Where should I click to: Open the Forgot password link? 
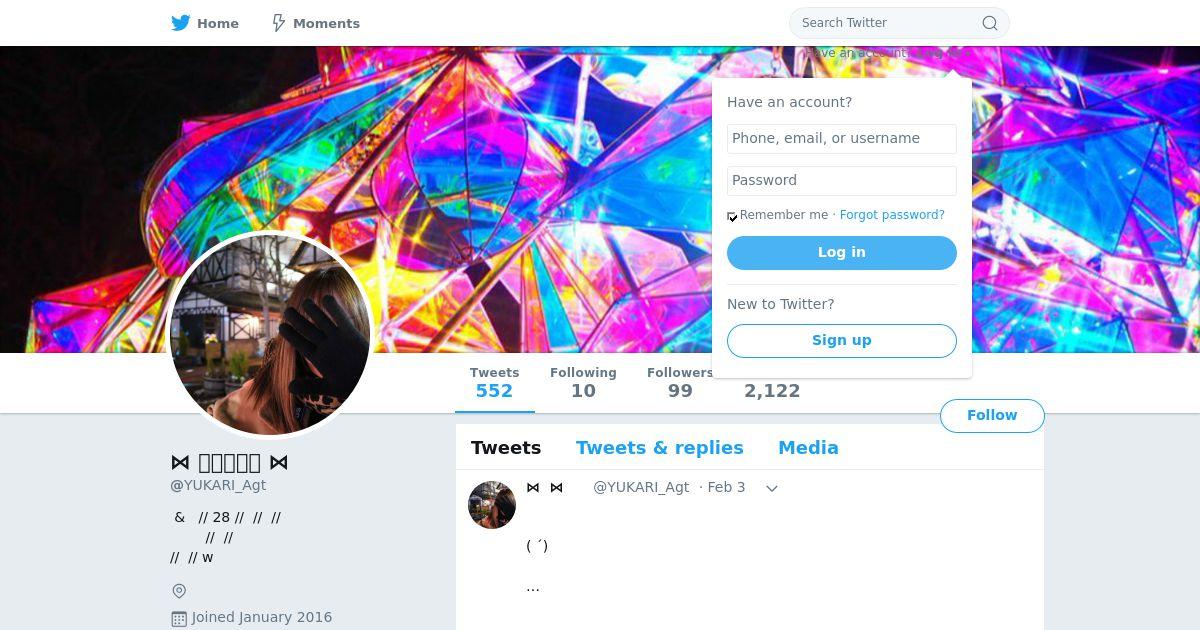coord(892,215)
